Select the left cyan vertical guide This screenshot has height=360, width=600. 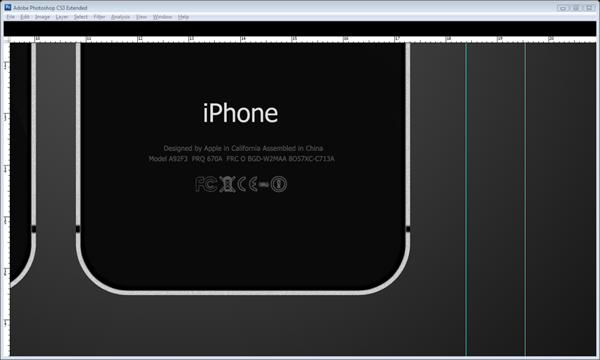point(466,199)
